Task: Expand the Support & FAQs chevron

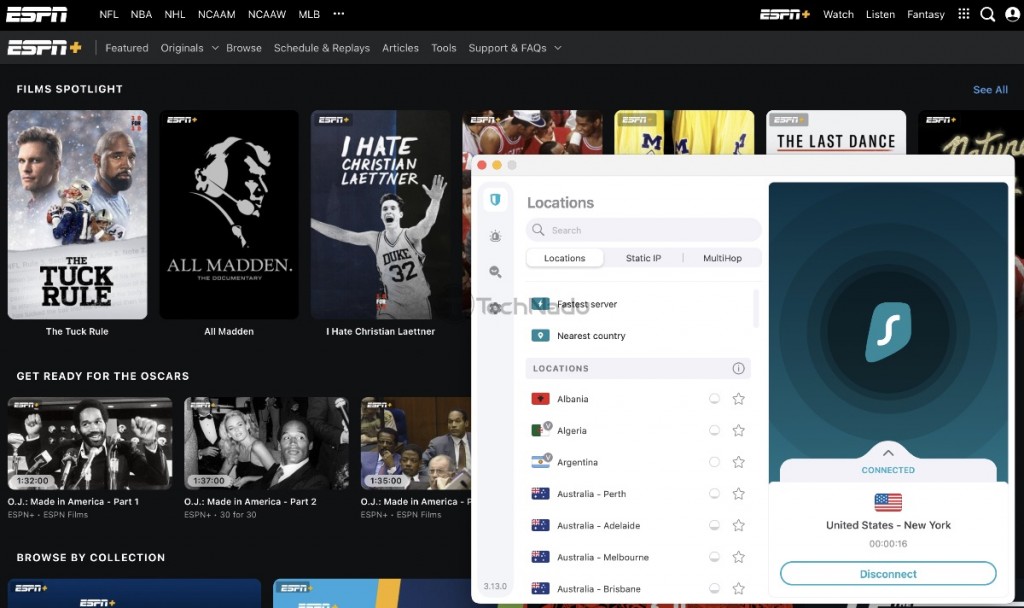Action: [558, 48]
